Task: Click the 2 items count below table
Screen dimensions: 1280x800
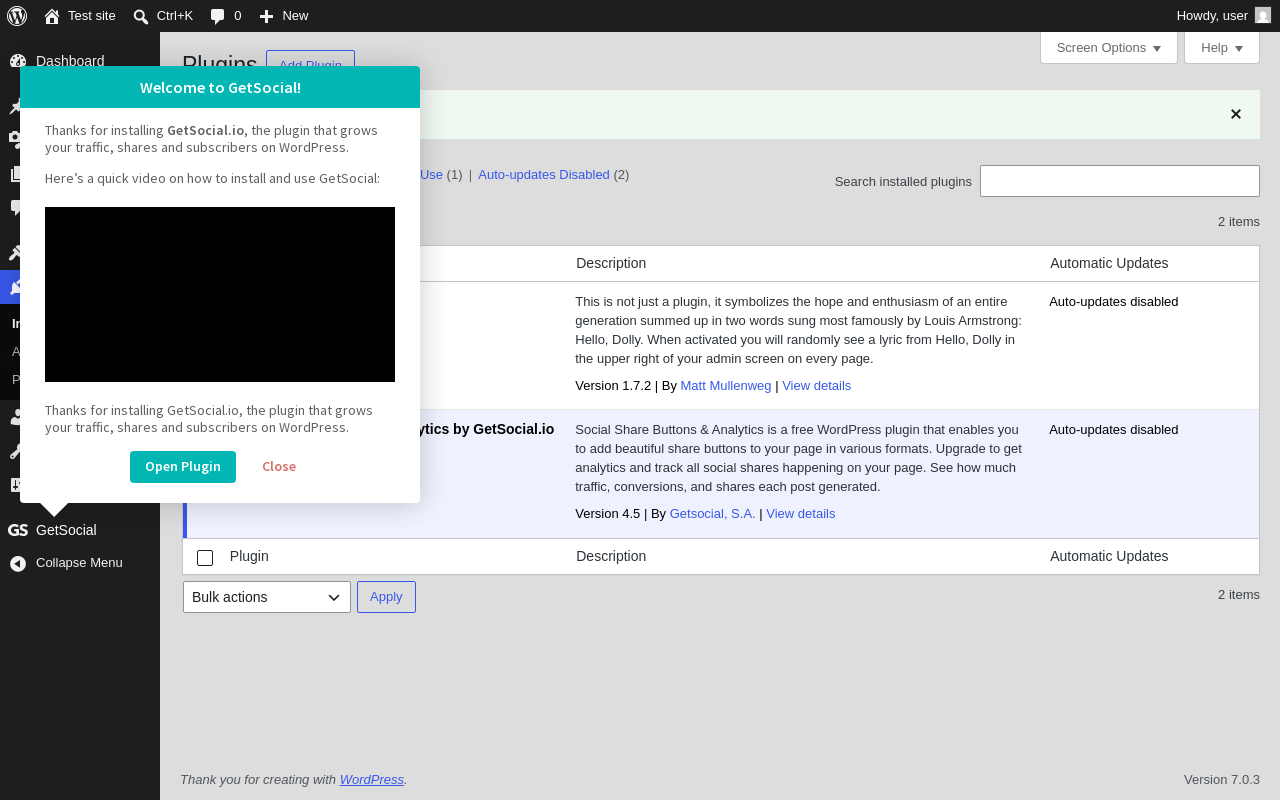Action: coord(1239,595)
